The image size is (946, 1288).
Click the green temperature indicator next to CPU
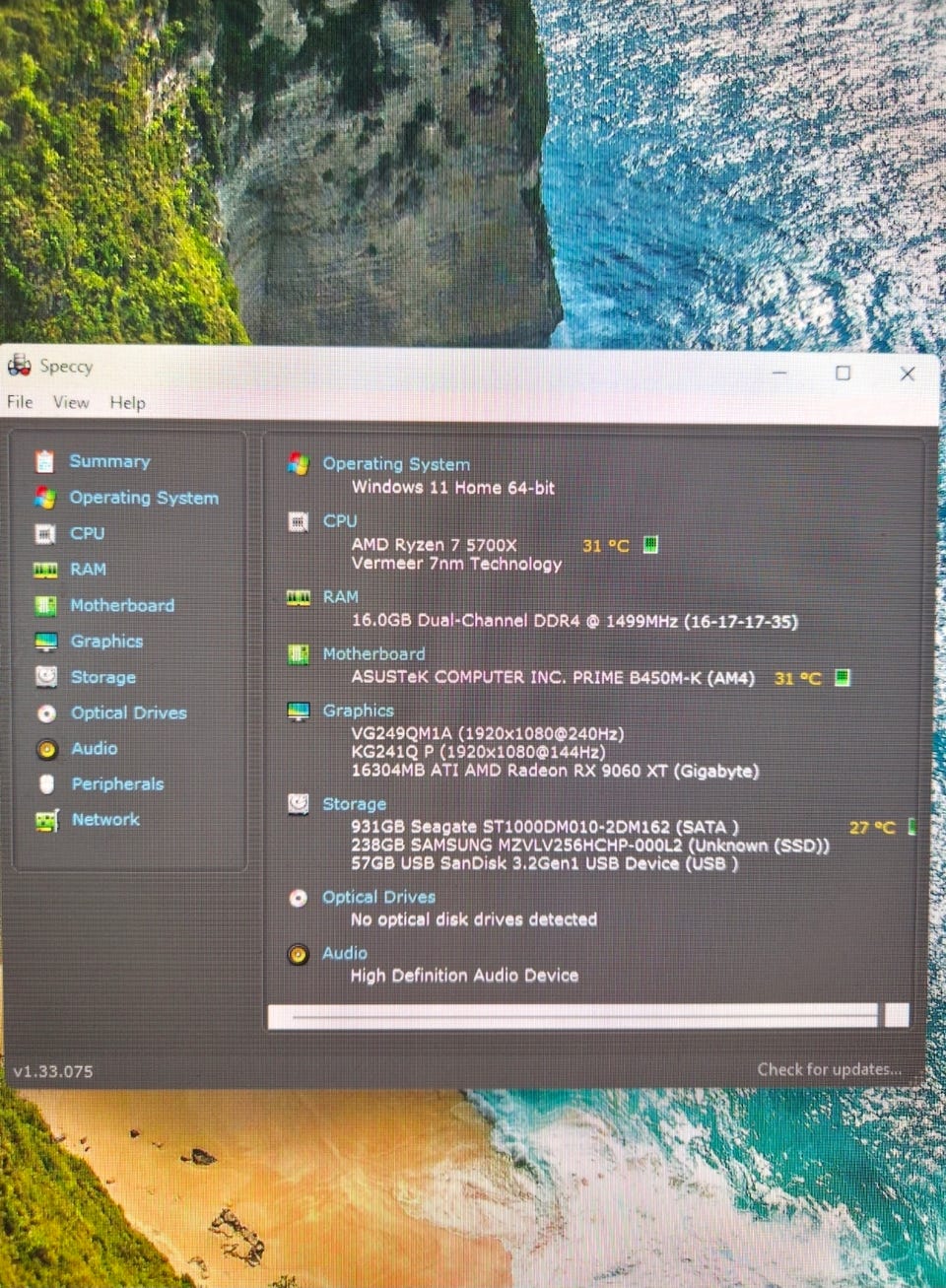(x=650, y=545)
